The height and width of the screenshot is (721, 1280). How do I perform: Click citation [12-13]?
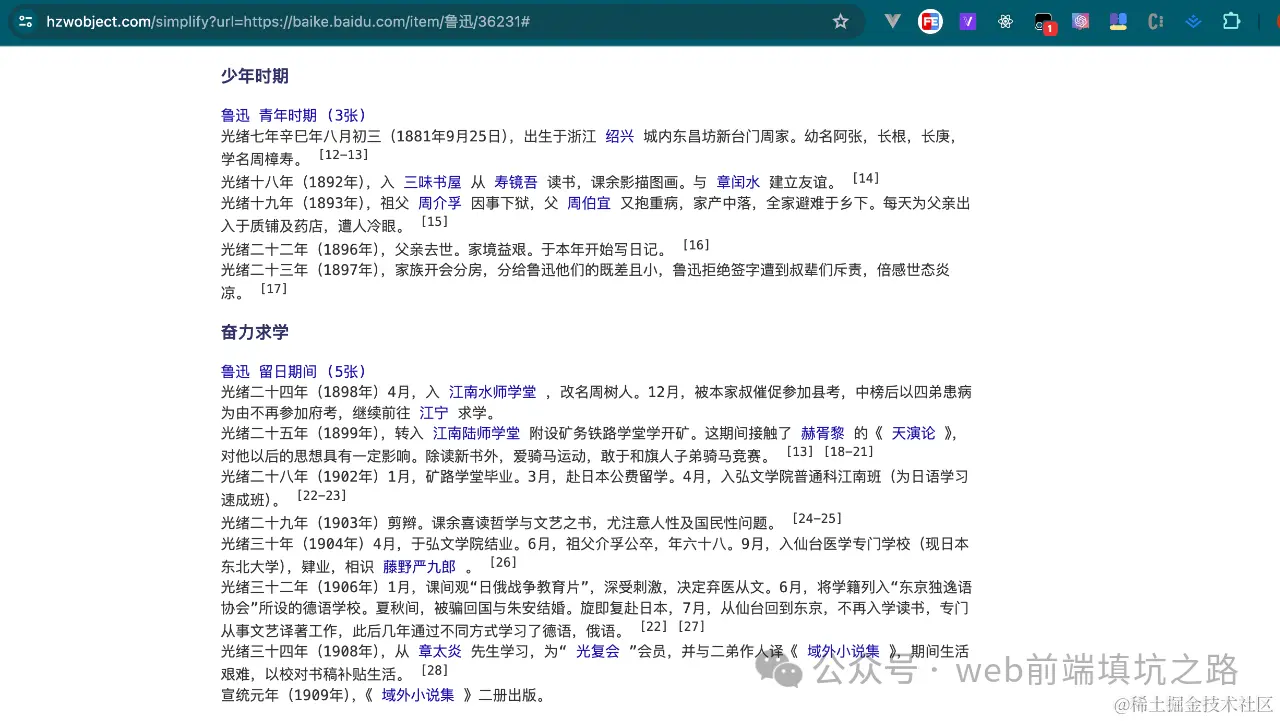tap(343, 155)
